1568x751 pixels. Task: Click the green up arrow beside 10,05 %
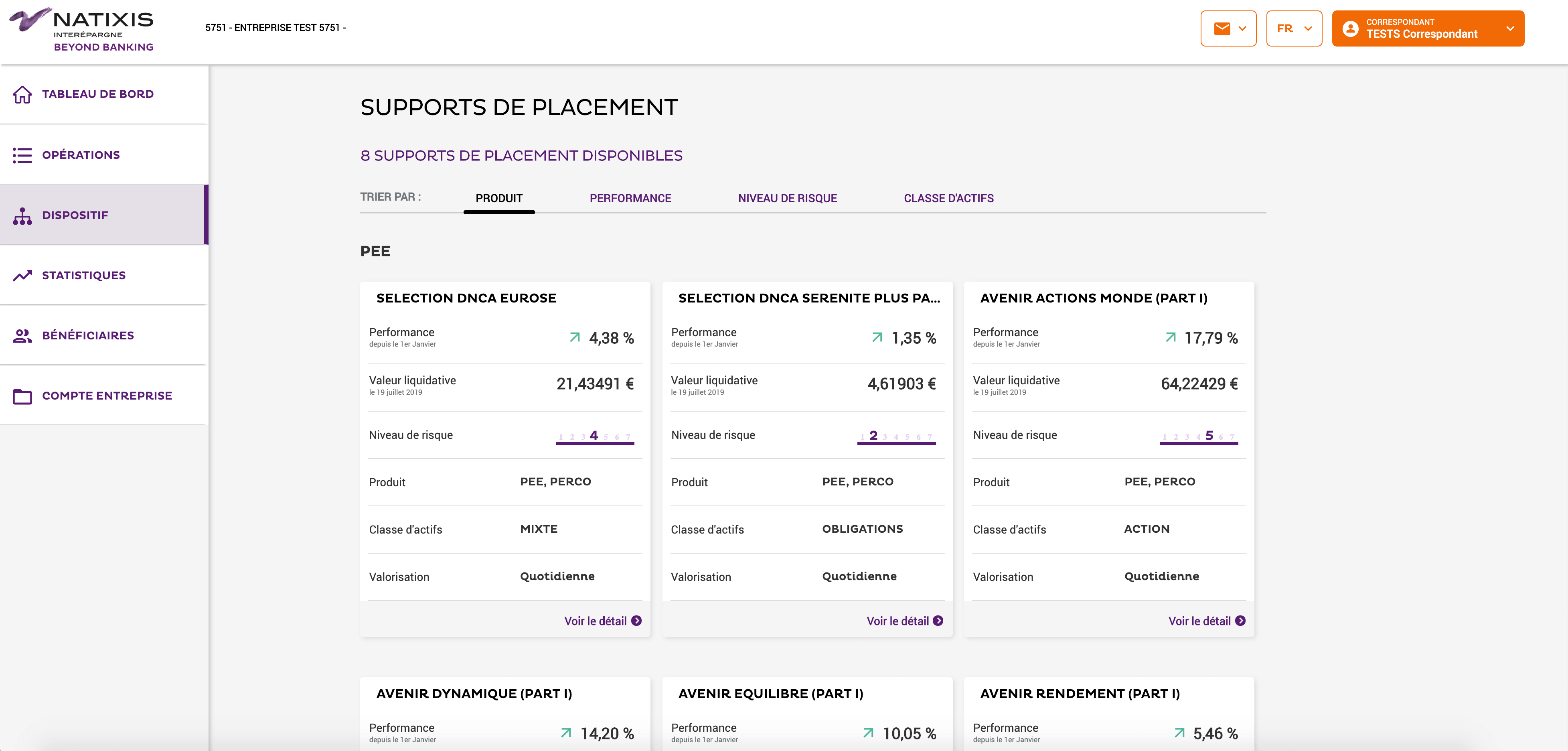click(x=869, y=733)
